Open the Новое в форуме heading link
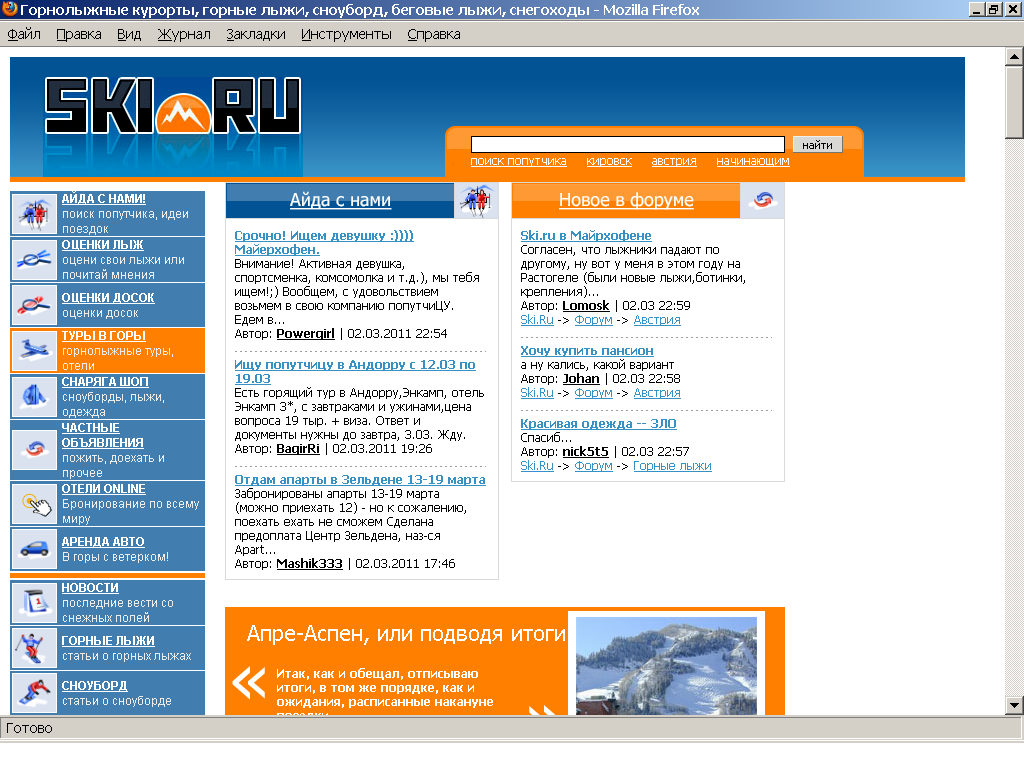This screenshot has width=1024, height=768. point(626,200)
